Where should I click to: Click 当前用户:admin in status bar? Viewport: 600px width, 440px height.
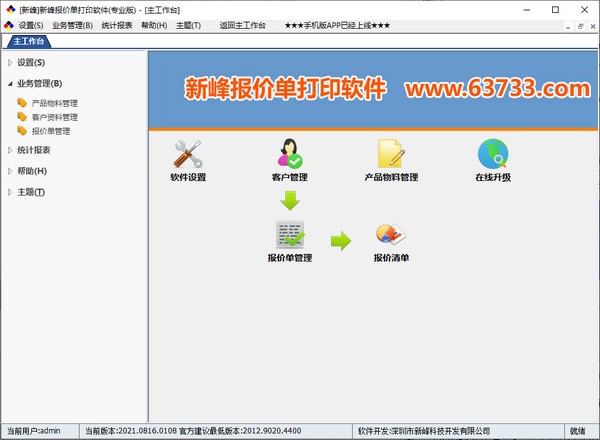34,431
